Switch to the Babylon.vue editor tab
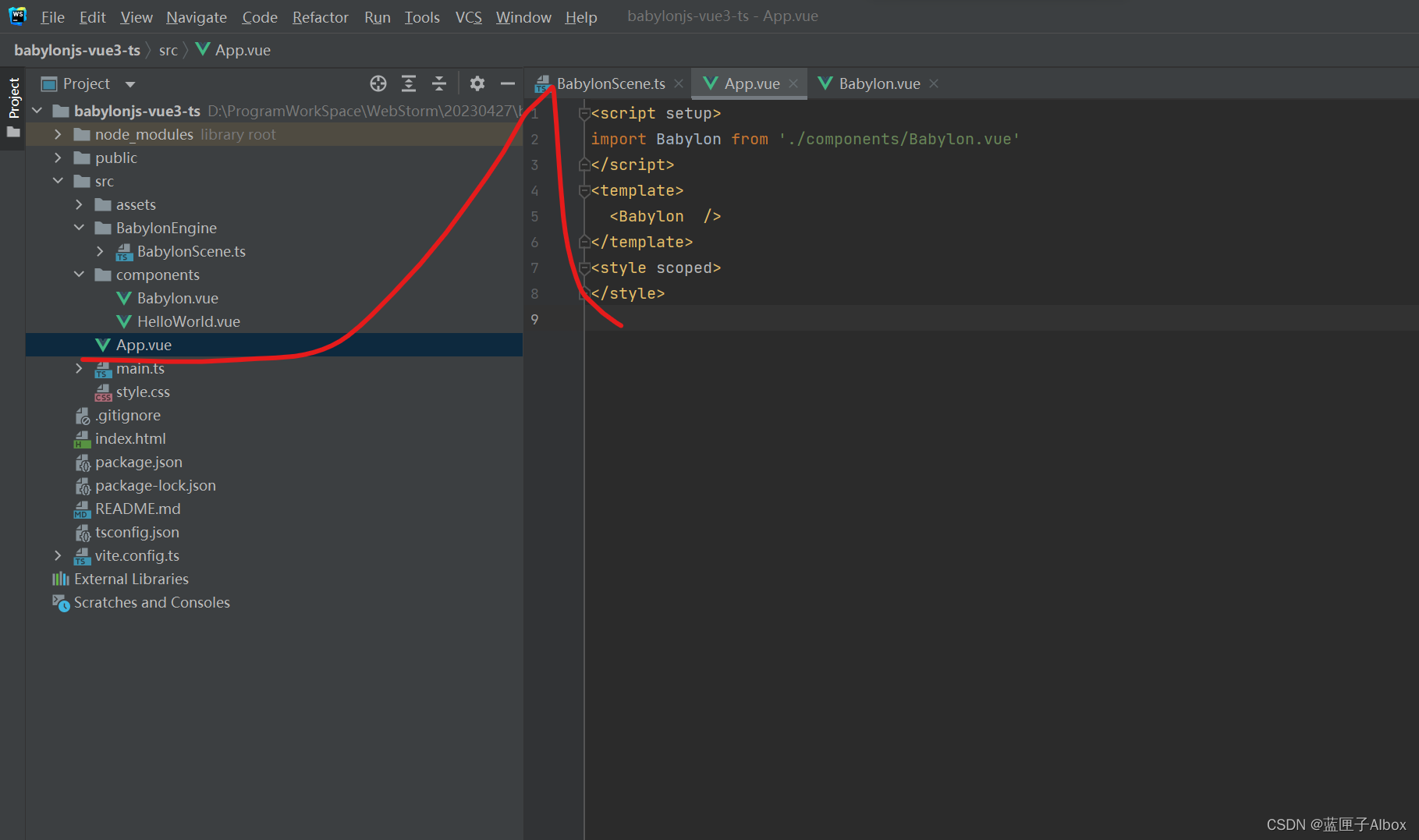Image resolution: width=1419 pixels, height=840 pixels. coord(879,83)
